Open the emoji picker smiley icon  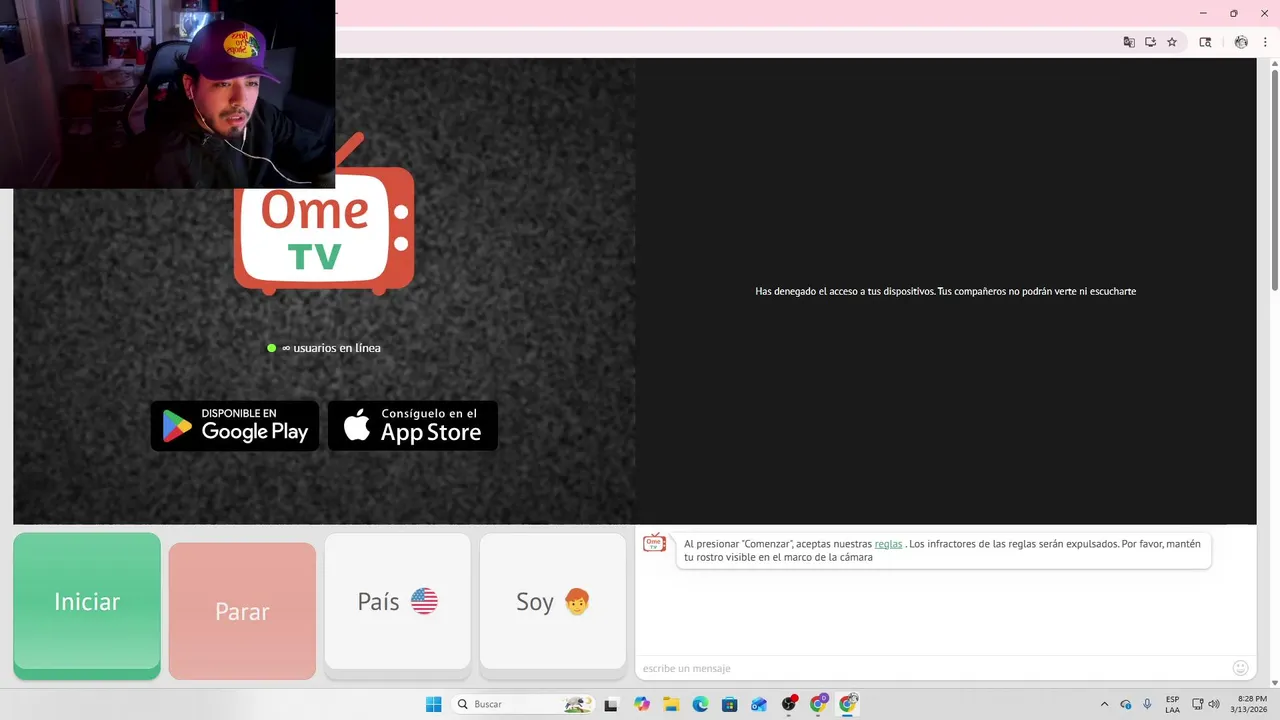click(x=1241, y=668)
